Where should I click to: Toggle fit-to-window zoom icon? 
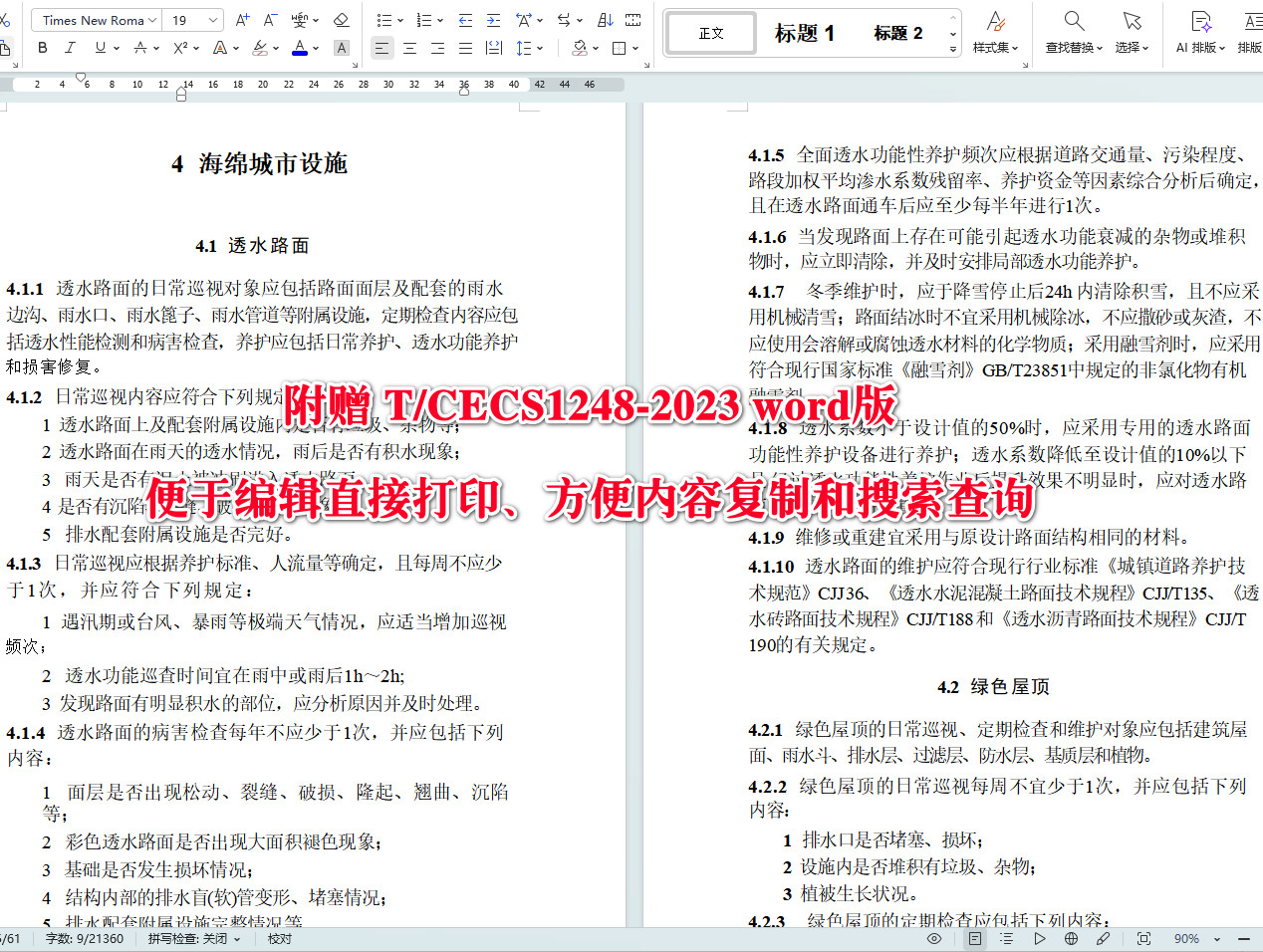1143,938
